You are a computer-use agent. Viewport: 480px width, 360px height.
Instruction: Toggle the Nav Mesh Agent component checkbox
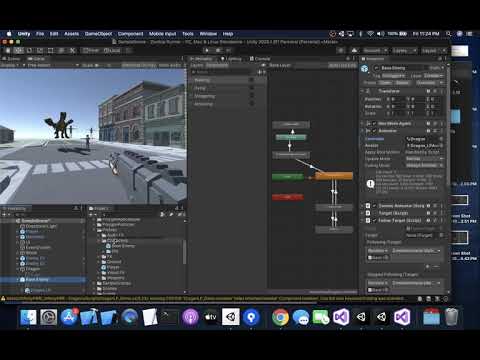point(374,124)
